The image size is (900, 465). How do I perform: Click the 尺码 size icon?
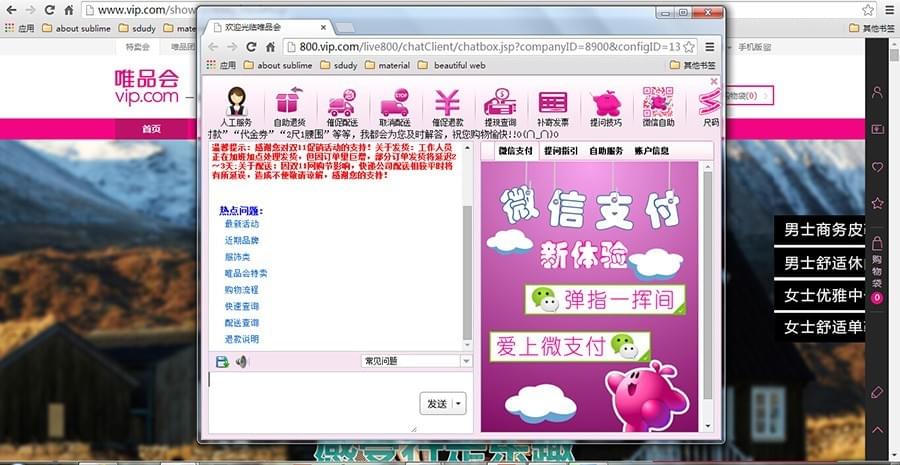pyautogui.click(x=710, y=107)
